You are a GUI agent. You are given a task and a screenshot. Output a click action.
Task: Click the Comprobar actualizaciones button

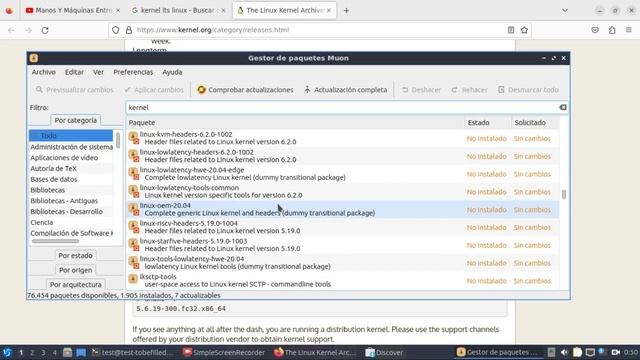click(x=245, y=90)
